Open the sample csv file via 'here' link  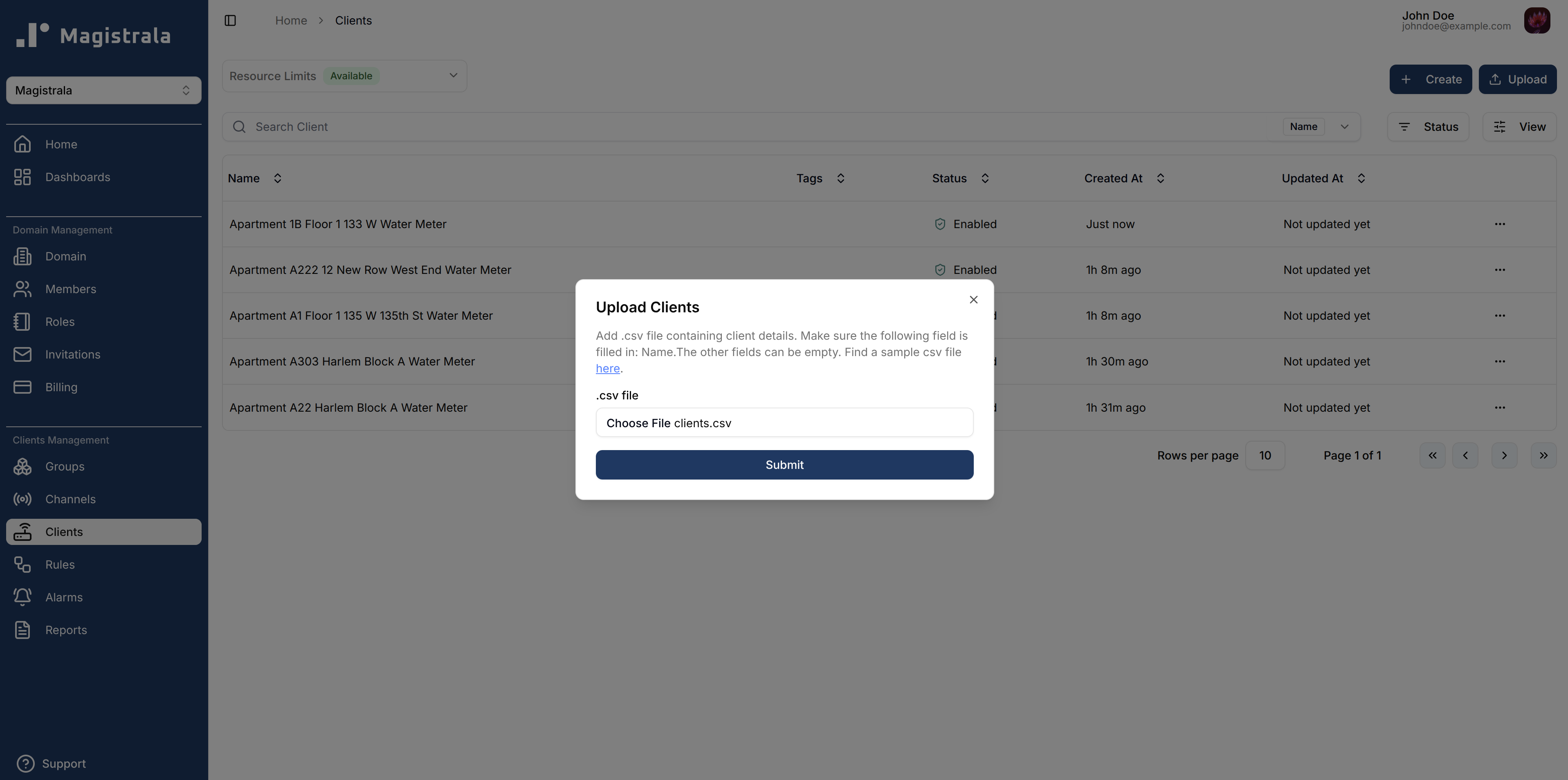(x=607, y=368)
